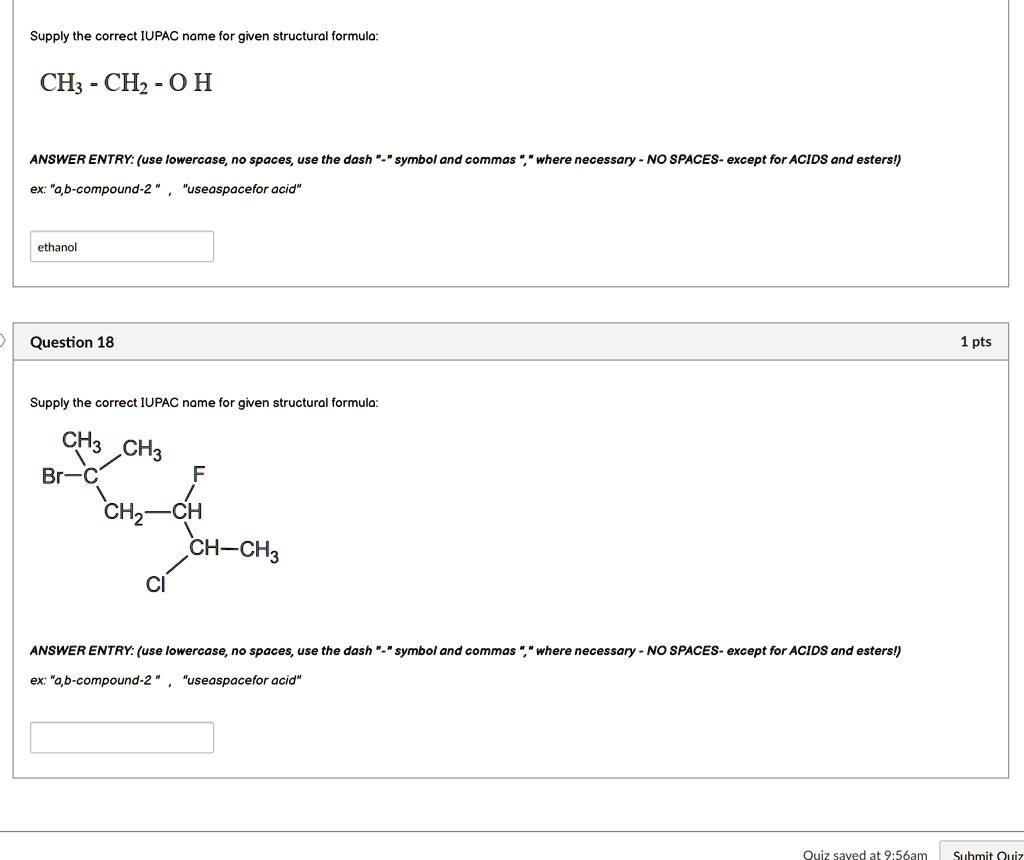Click the ethanol answer input field
Viewport: 1024px width, 860px height.
click(121, 246)
